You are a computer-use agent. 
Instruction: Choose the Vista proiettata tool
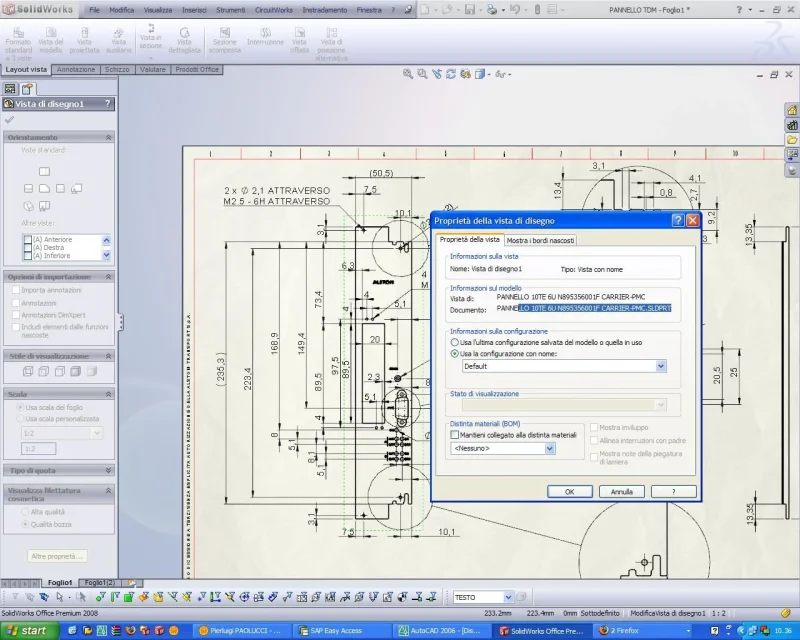(x=84, y=40)
